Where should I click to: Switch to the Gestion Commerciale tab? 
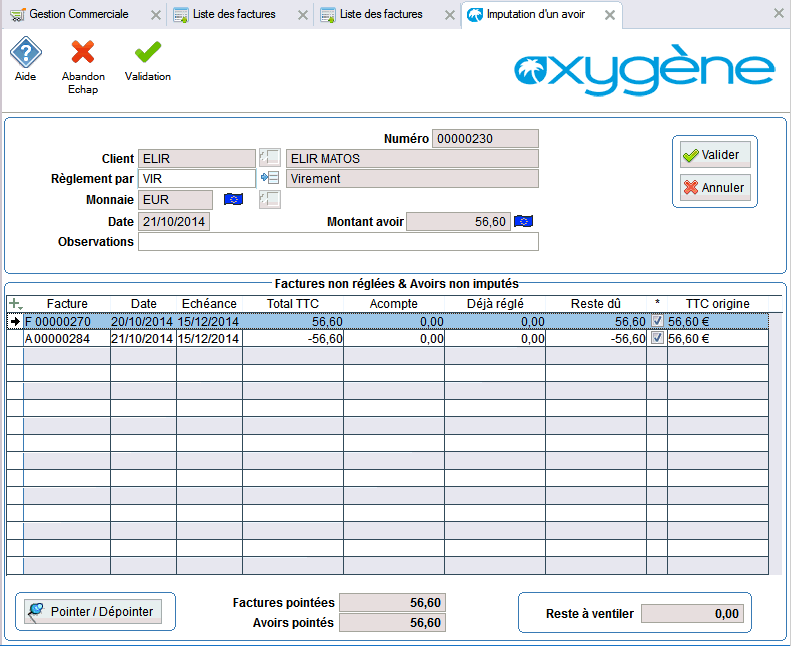(x=78, y=15)
